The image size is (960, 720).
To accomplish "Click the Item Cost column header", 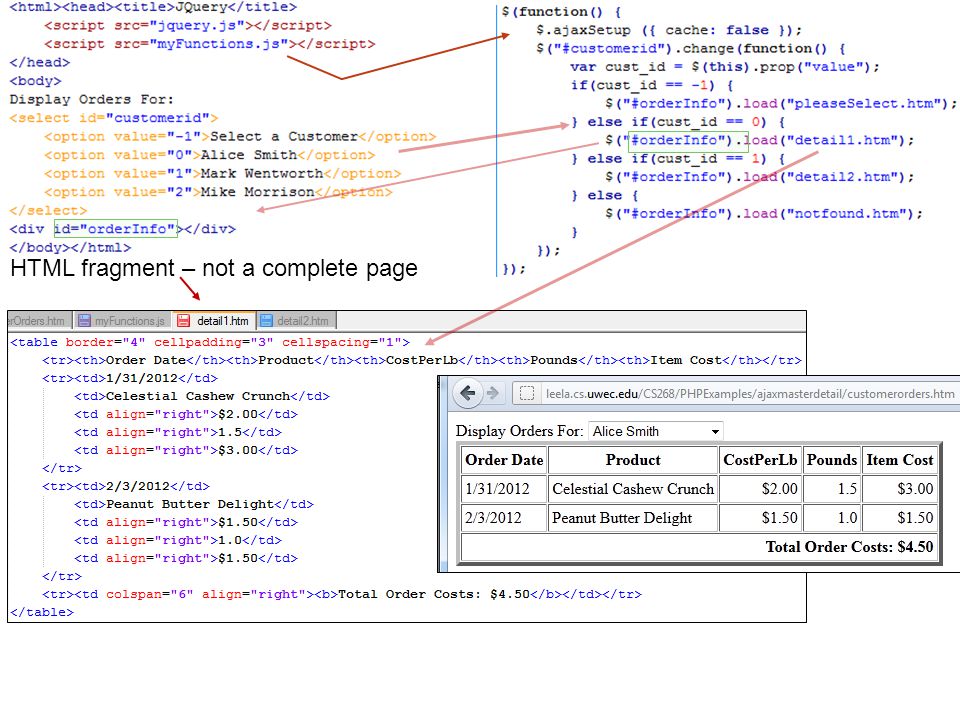I will pos(900,460).
